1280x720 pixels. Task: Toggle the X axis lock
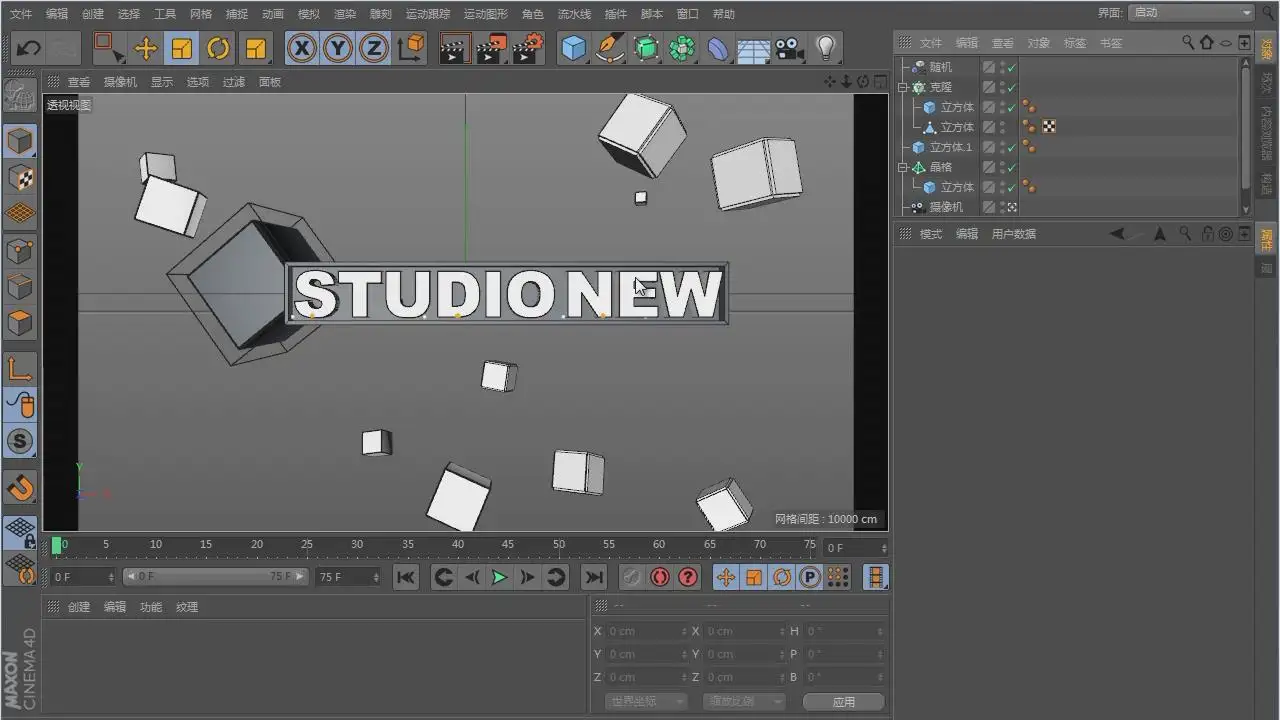click(302, 48)
